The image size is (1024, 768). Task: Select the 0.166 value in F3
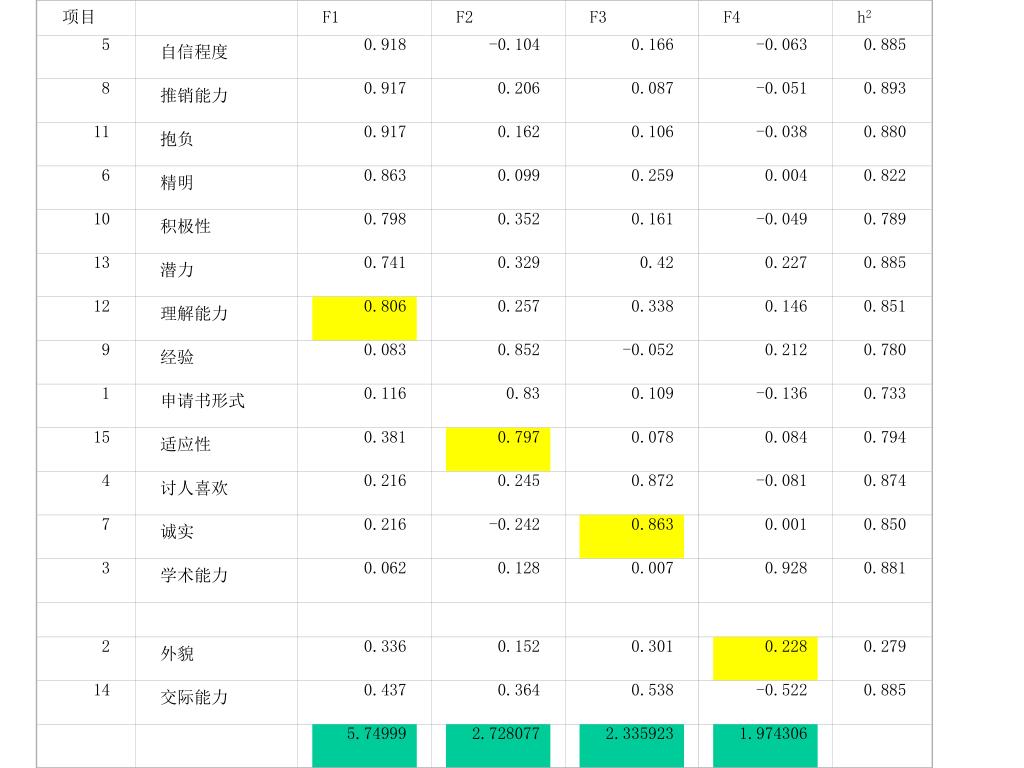652,45
